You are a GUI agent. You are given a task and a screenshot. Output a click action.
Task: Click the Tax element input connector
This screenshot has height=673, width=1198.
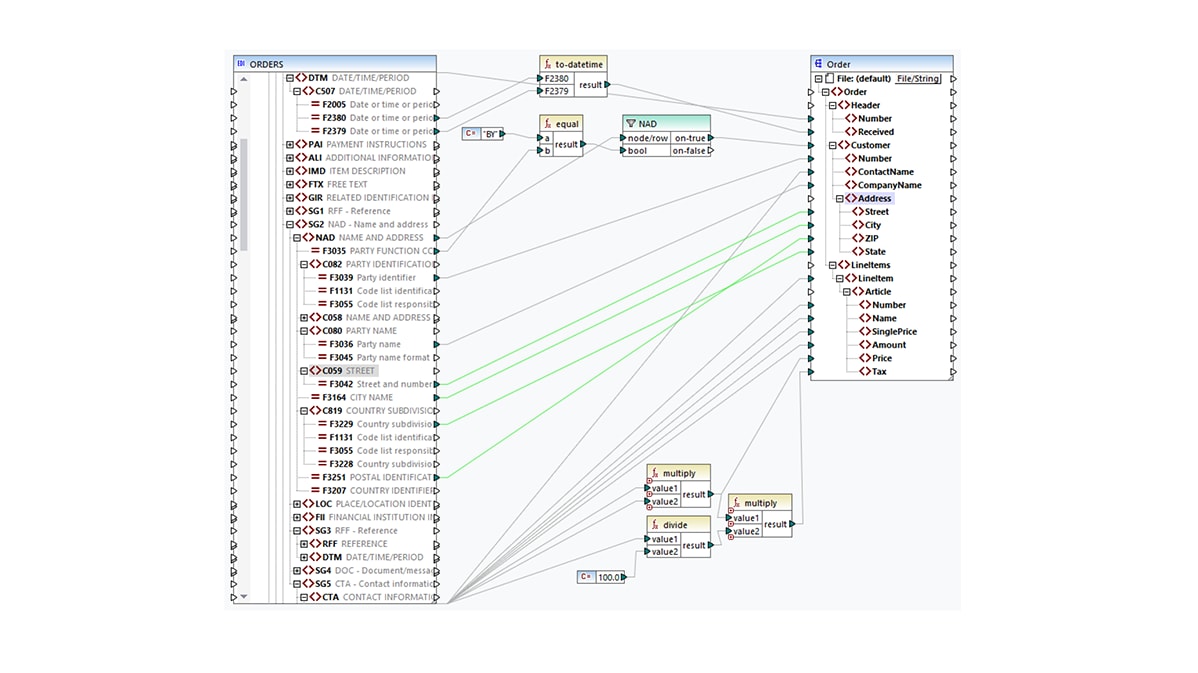[811, 372]
